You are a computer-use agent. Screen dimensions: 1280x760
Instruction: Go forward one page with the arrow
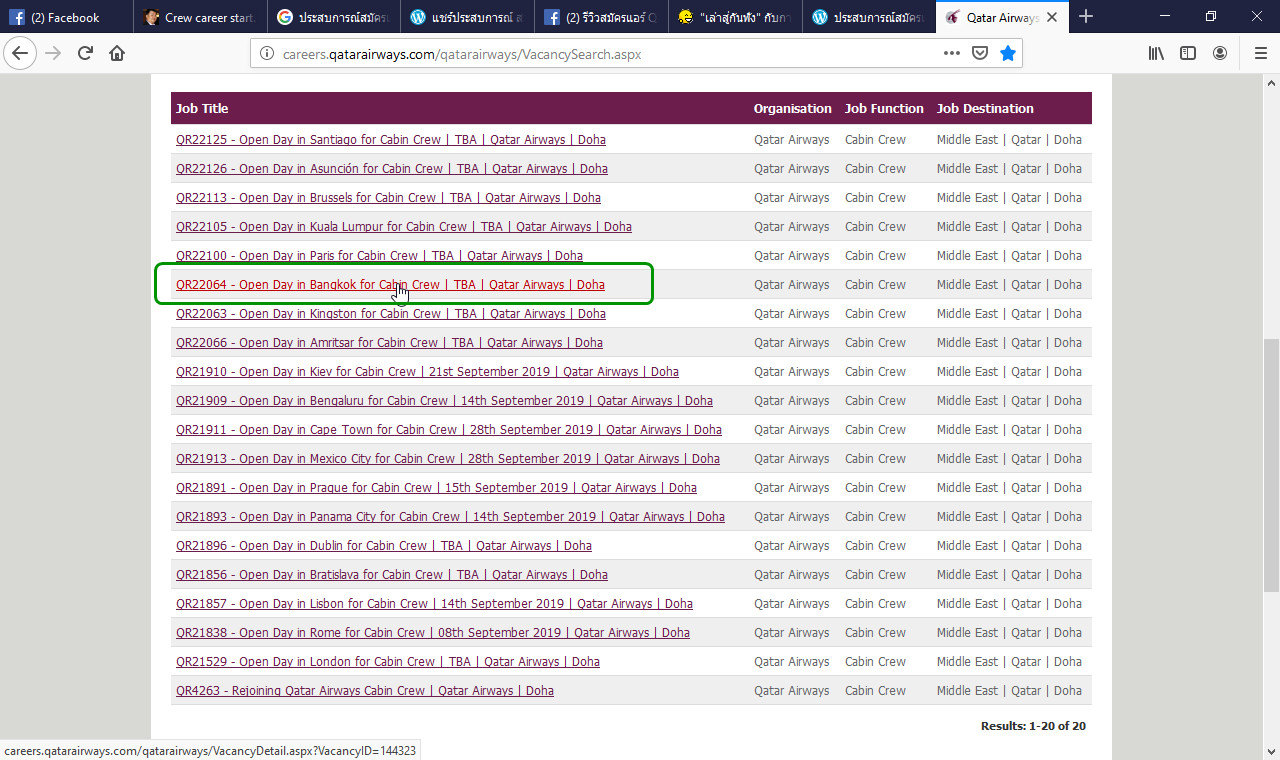click(x=53, y=54)
